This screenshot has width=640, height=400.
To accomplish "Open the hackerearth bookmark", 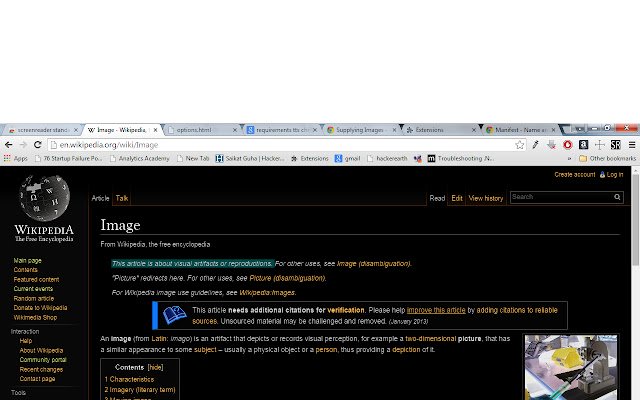I will pyautogui.click(x=387, y=158).
